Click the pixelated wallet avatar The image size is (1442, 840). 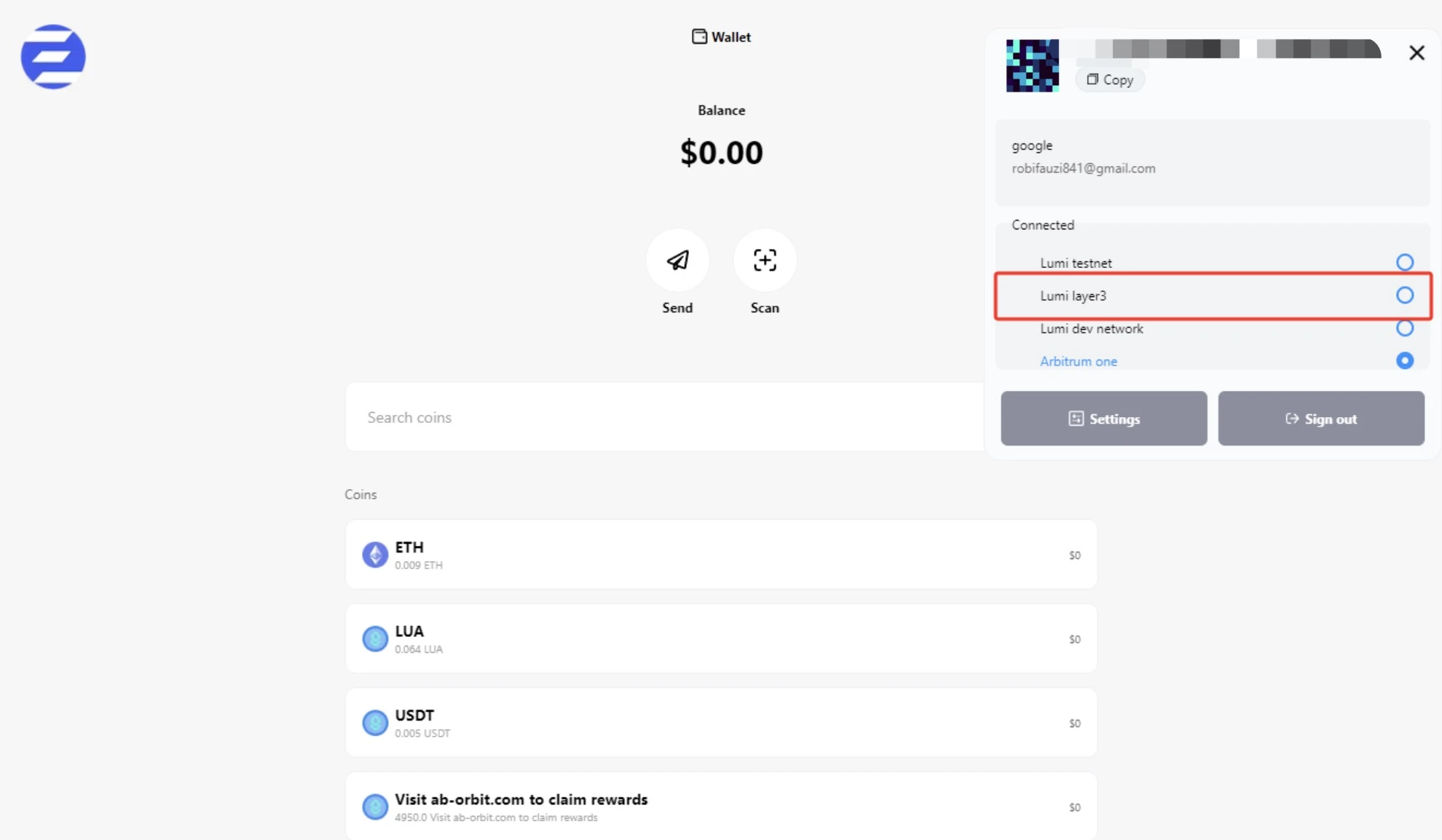(1032, 66)
